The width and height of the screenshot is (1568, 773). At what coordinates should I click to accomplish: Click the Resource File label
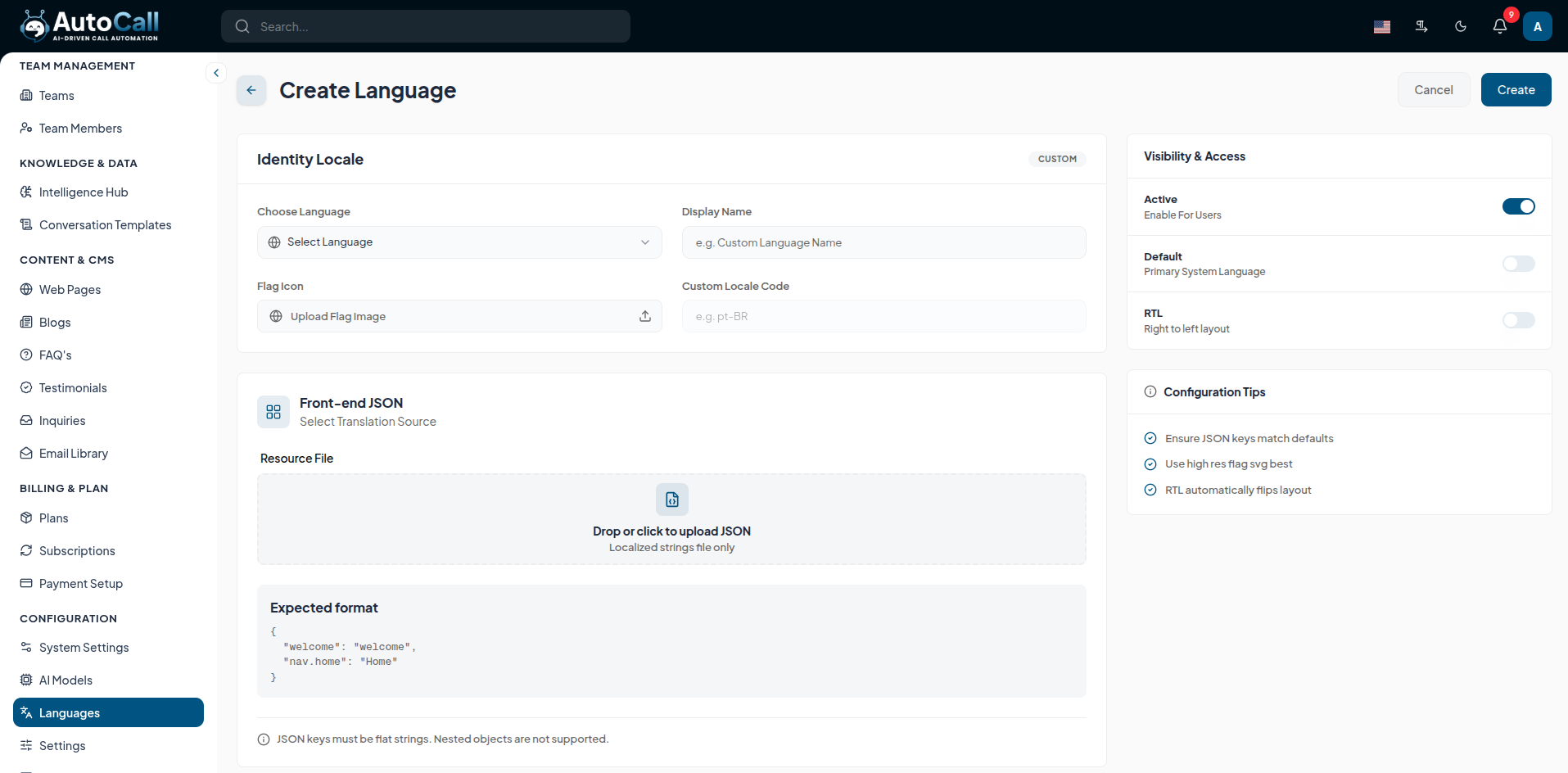pyautogui.click(x=296, y=459)
